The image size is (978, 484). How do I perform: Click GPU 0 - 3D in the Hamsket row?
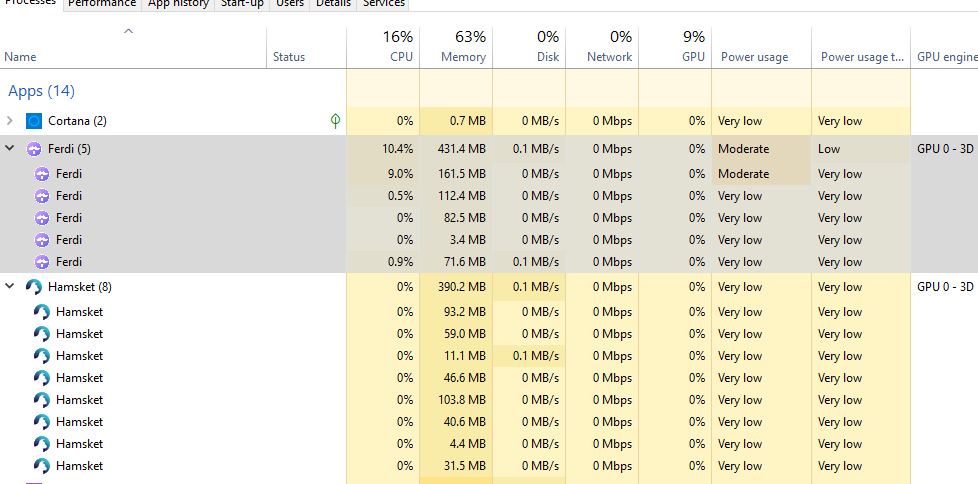pos(945,287)
